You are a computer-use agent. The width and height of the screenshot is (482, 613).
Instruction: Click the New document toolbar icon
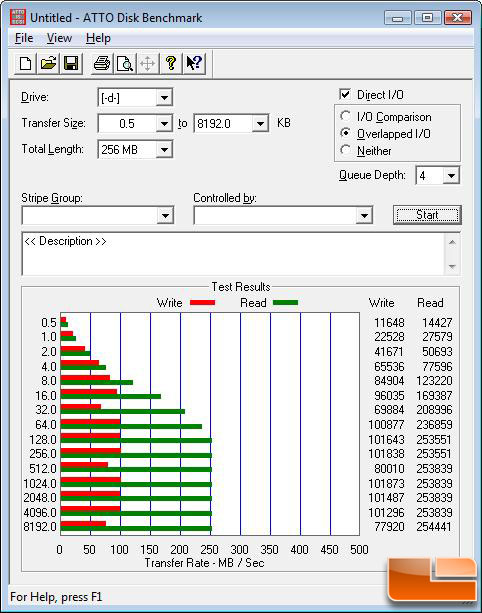coord(25,63)
